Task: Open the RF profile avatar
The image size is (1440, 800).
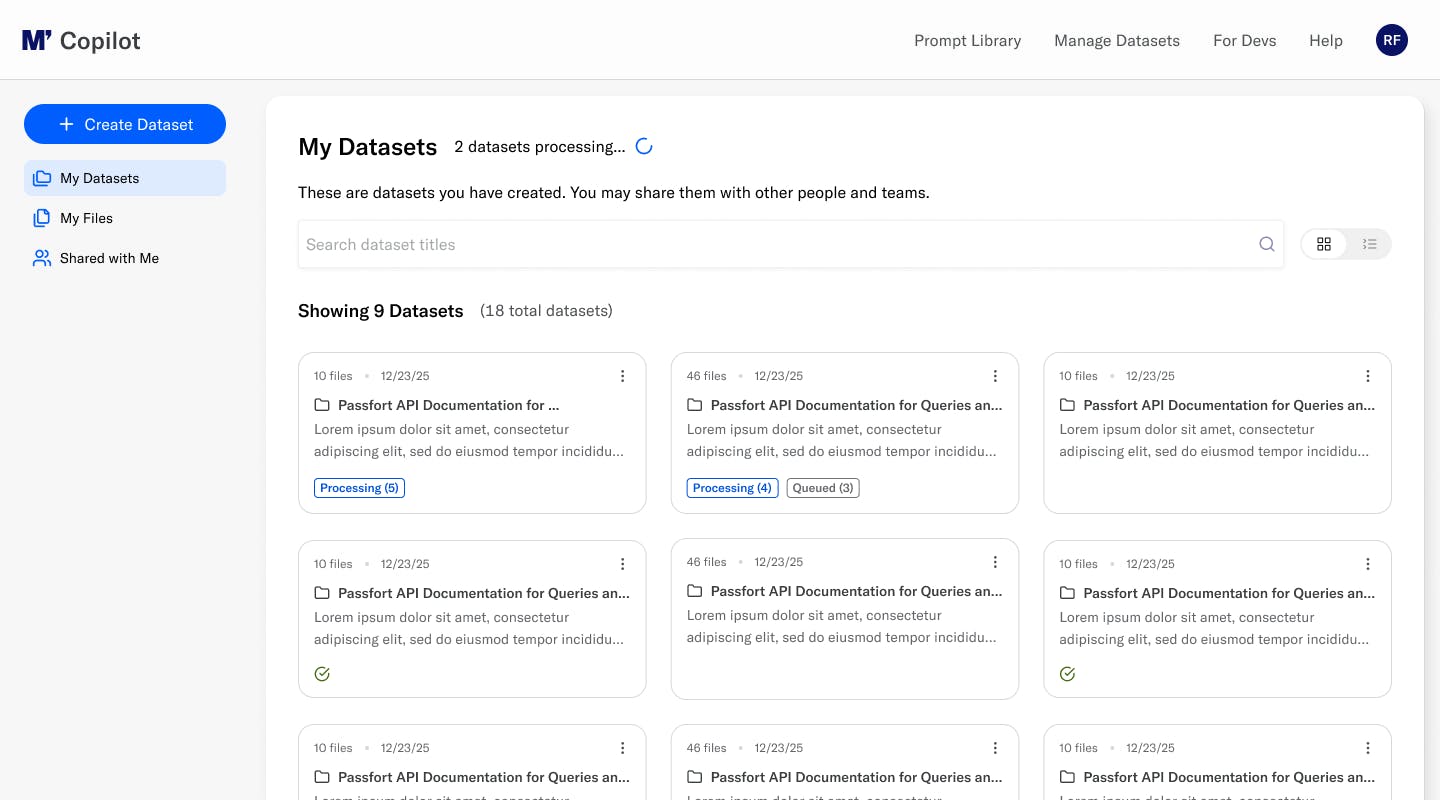Action: 1392,40
